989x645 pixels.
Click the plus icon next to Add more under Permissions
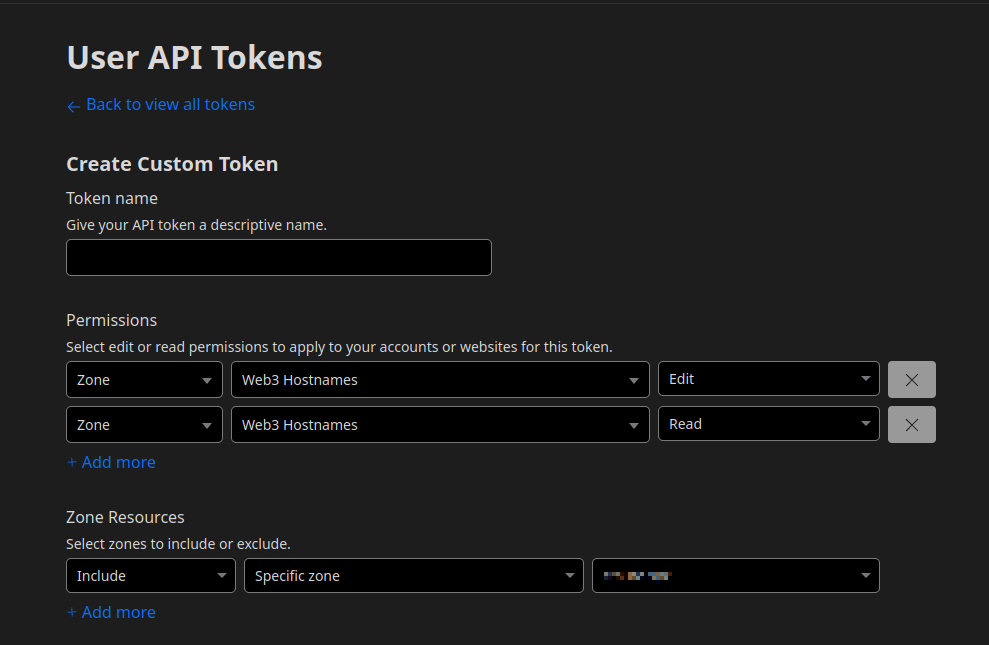71,462
